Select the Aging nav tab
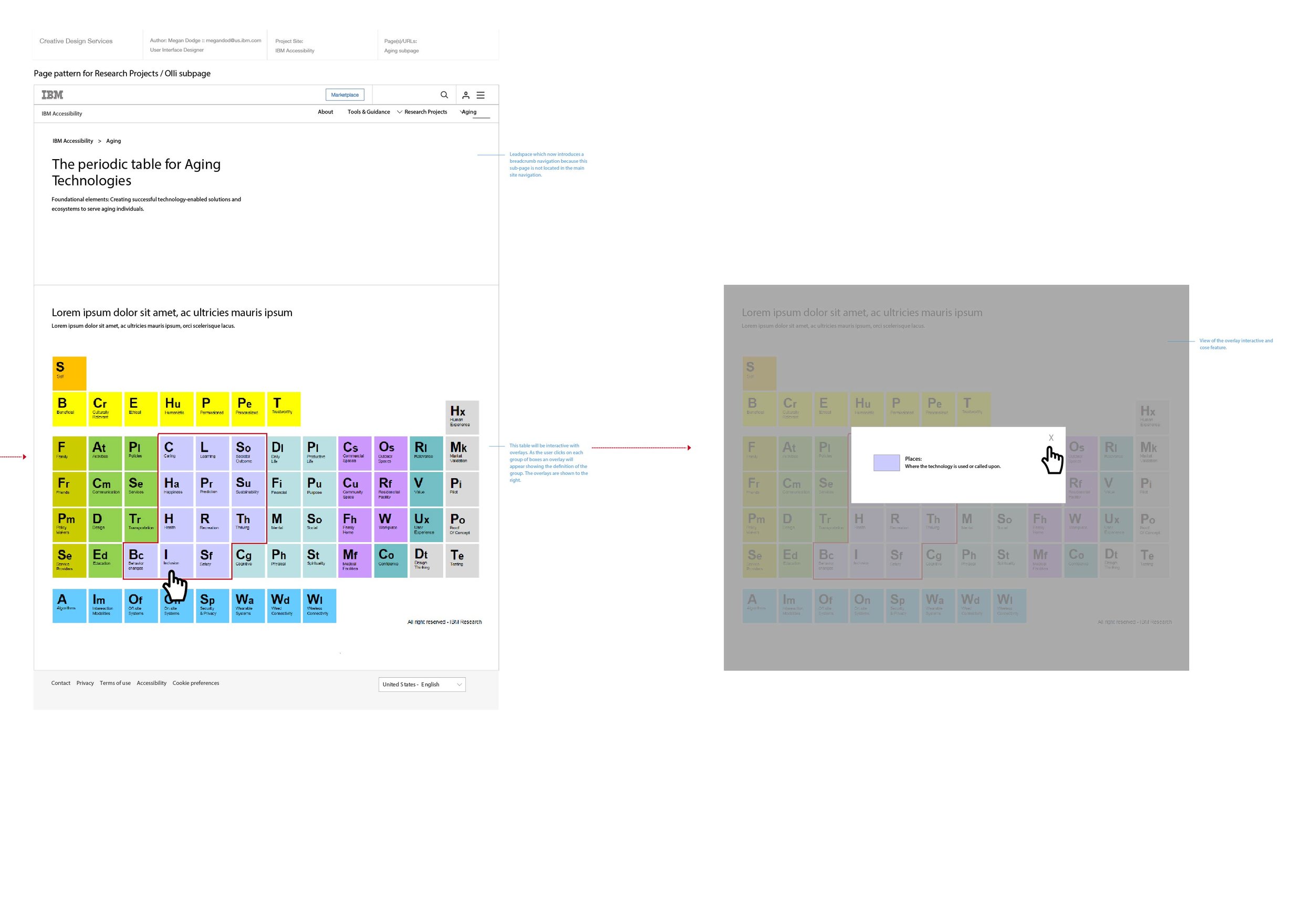 469,112
